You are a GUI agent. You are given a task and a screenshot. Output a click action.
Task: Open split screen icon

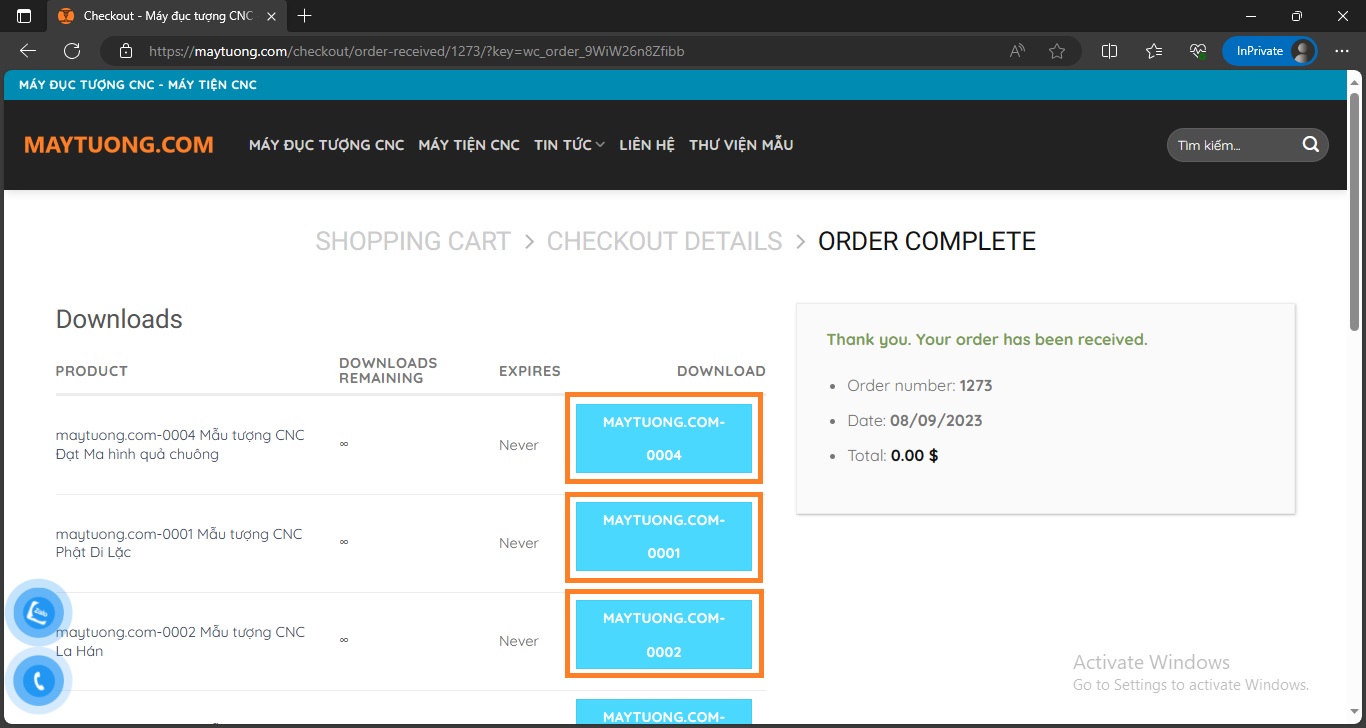click(1109, 51)
